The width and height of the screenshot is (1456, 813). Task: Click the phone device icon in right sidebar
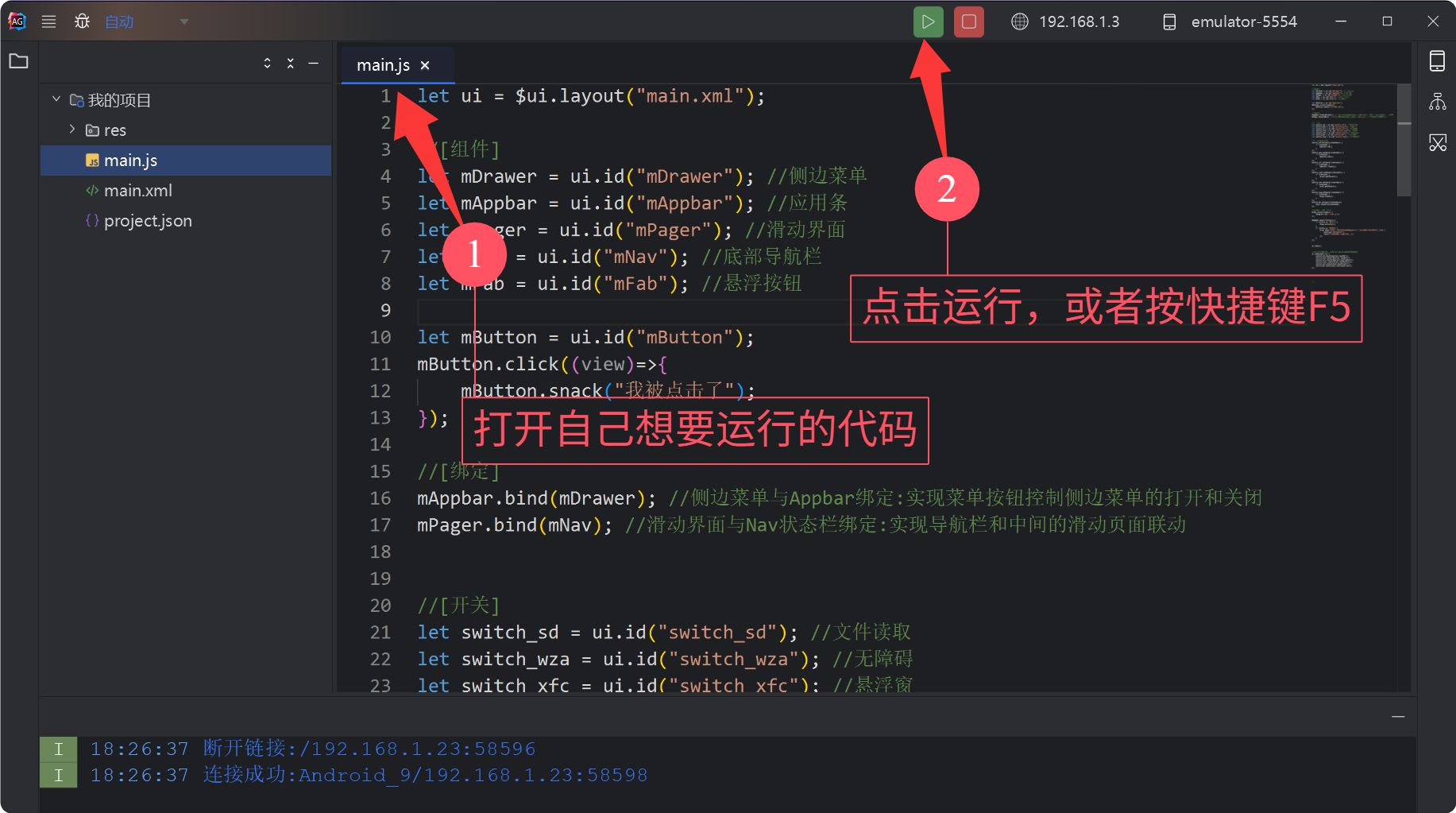[x=1437, y=61]
